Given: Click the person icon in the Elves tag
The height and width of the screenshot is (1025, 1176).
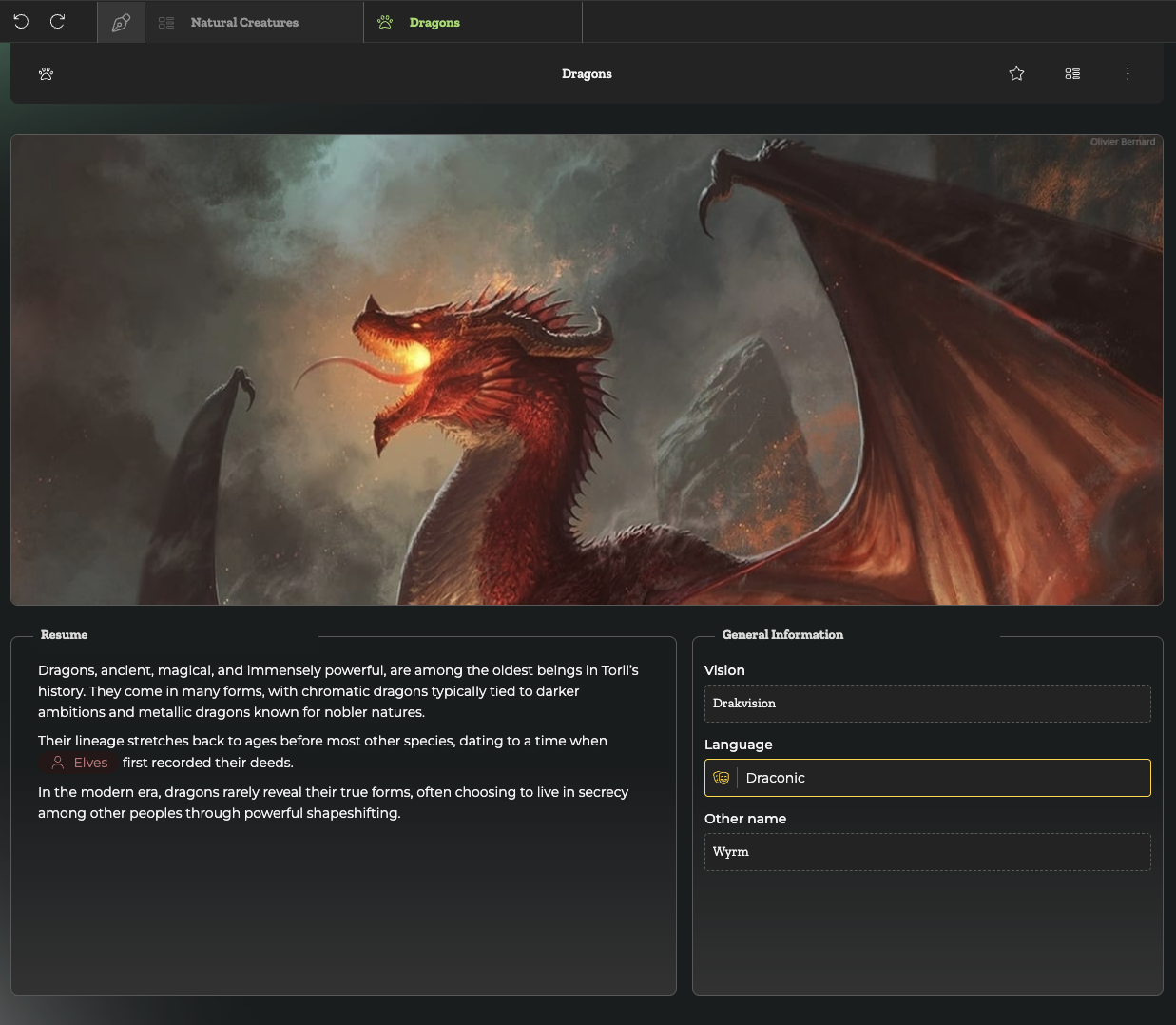Looking at the screenshot, I should coord(58,763).
